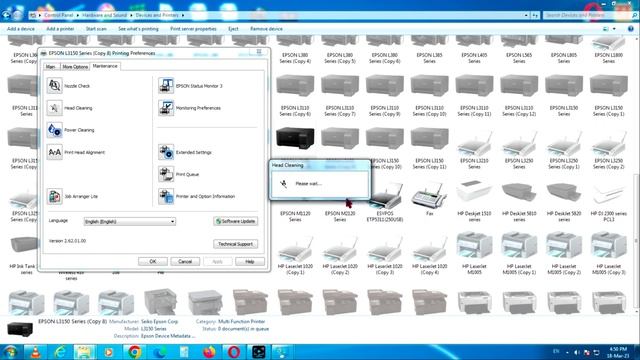
Task: Open Printer and Option Information
Action: pos(166,196)
